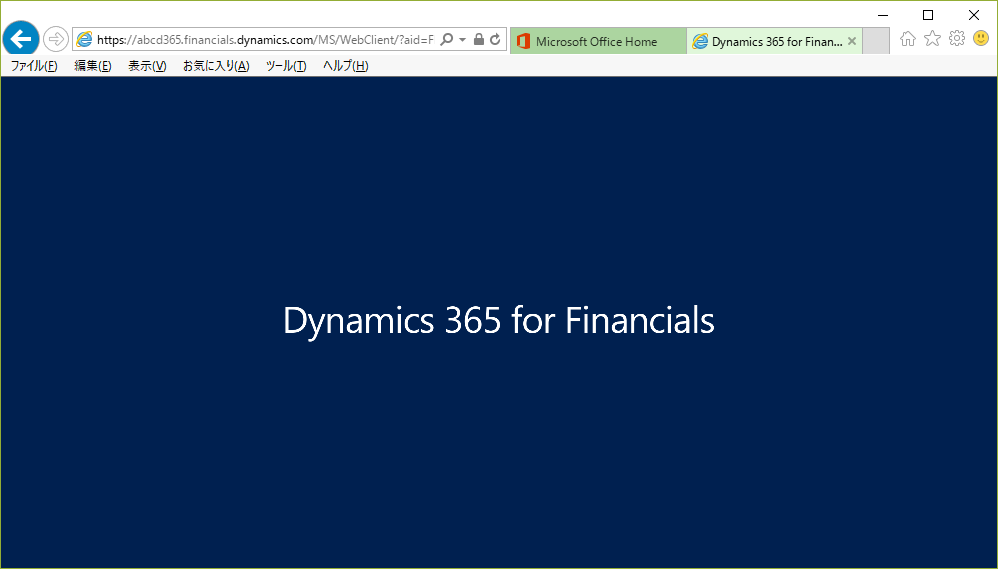Switch to the Microsoft Office Home tab
Screen dimensions: 998x569
pos(598,41)
